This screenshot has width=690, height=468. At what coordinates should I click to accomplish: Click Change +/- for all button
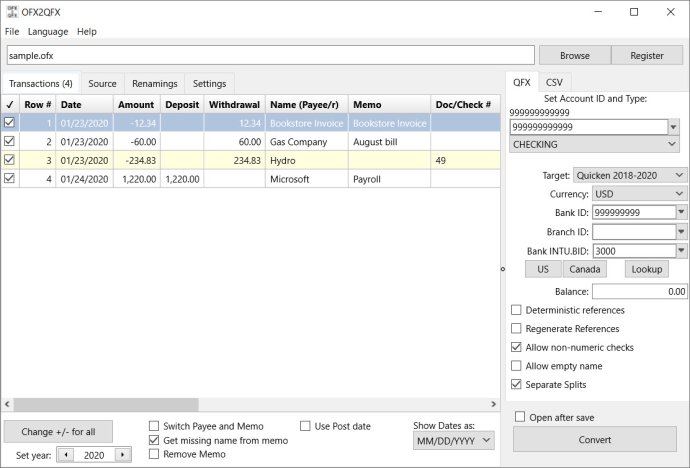click(58, 432)
